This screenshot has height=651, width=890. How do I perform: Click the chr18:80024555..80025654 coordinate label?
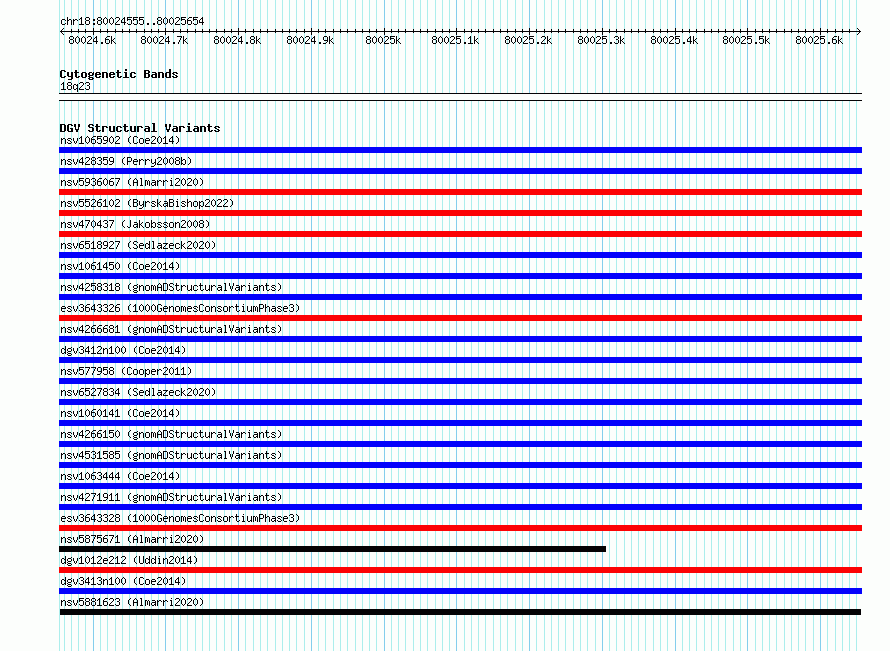point(132,21)
